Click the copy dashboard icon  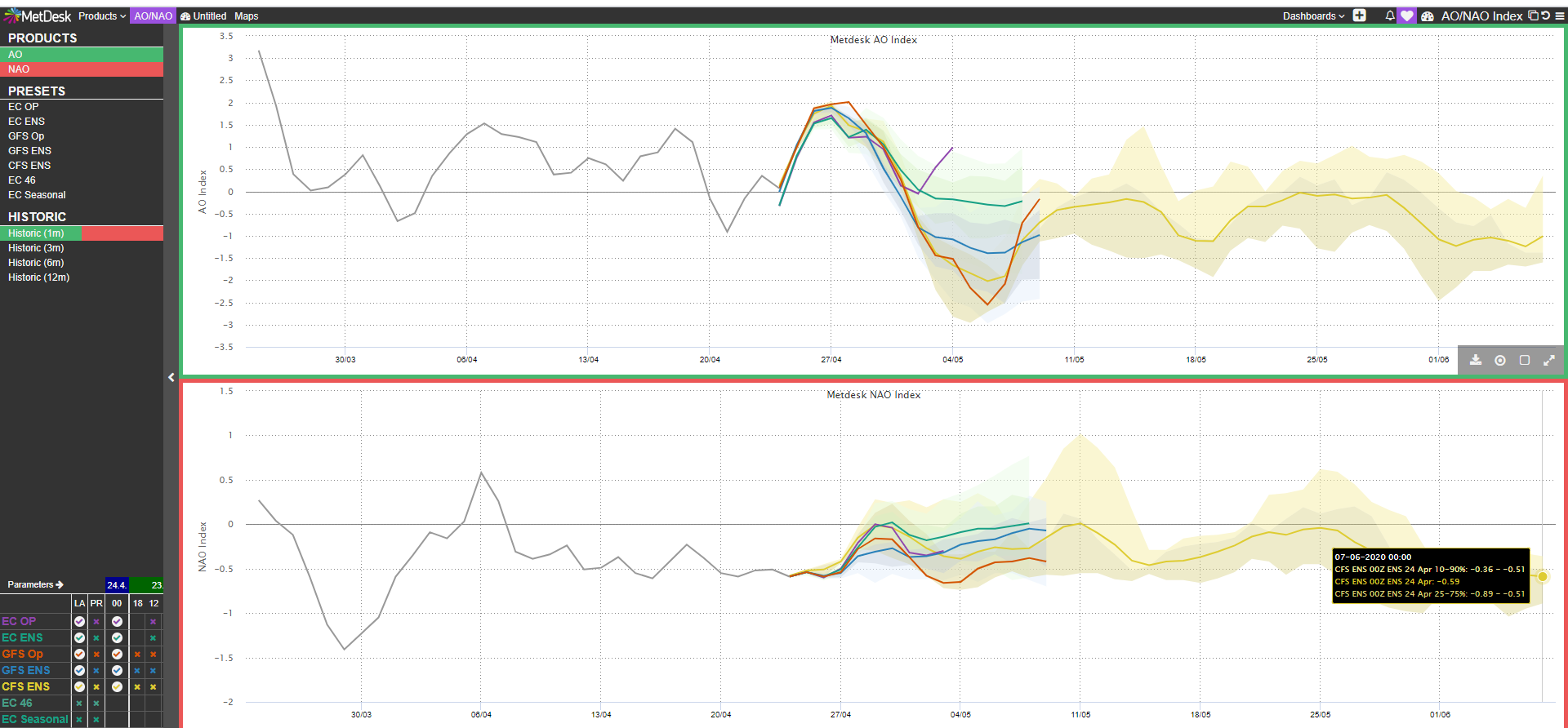[1533, 16]
